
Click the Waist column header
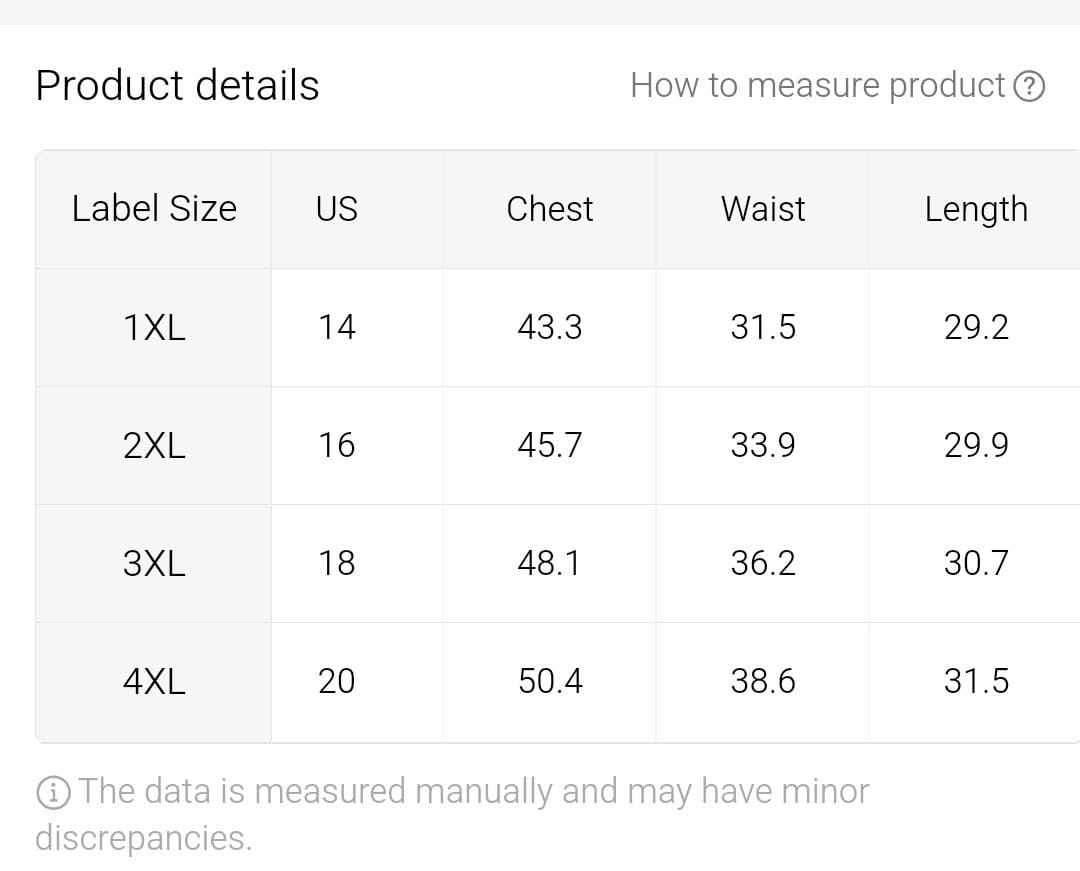click(x=763, y=209)
